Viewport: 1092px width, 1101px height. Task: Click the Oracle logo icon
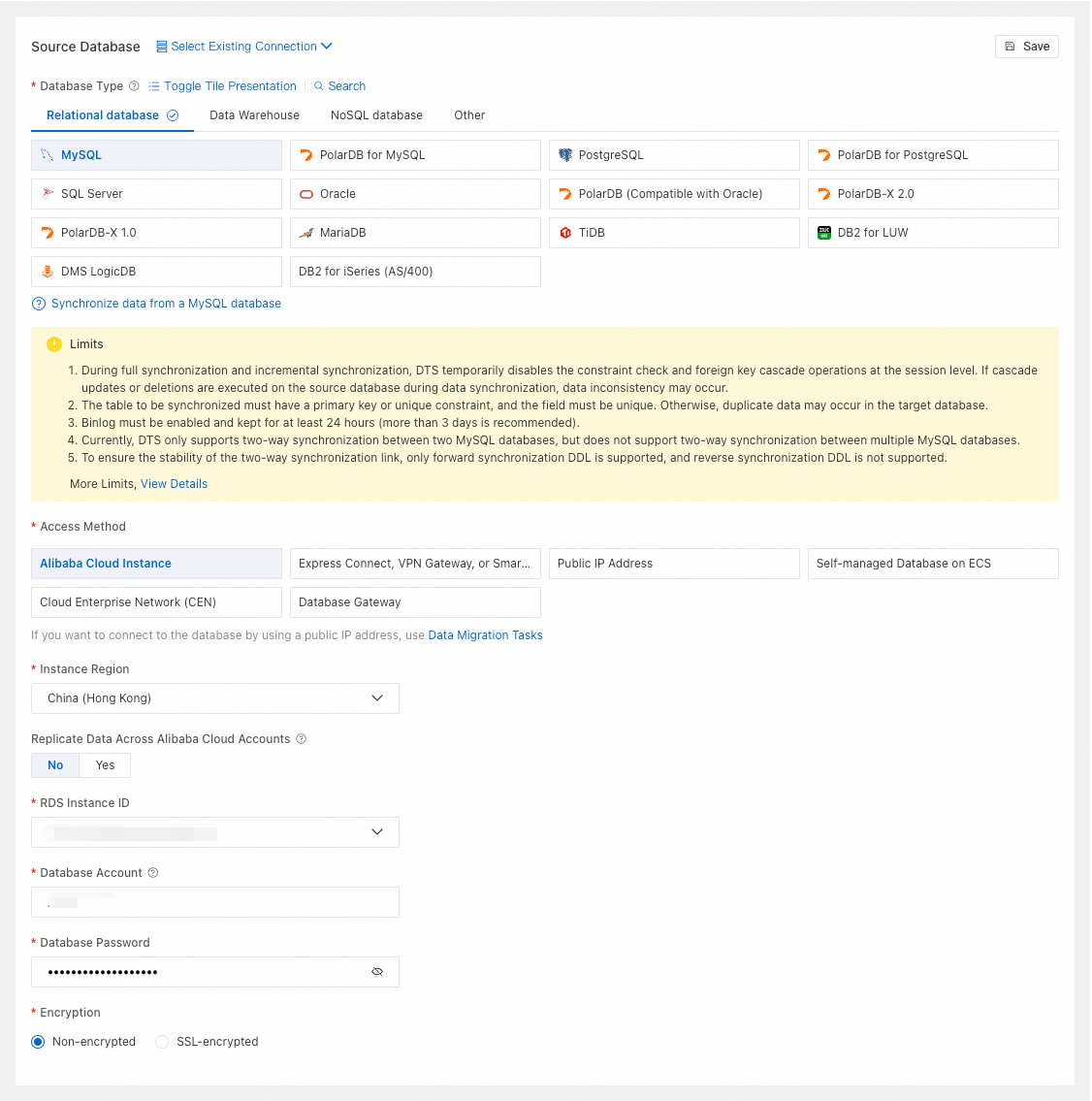tap(306, 195)
